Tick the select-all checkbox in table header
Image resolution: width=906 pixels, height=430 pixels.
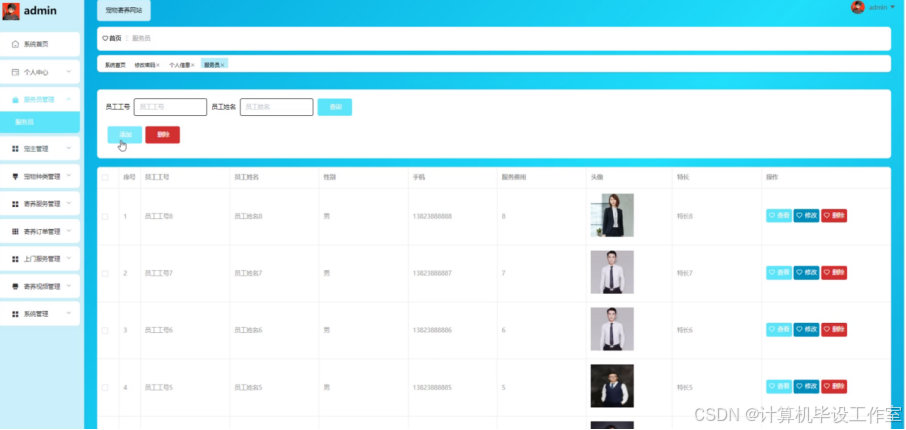pyautogui.click(x=105, y=177)
